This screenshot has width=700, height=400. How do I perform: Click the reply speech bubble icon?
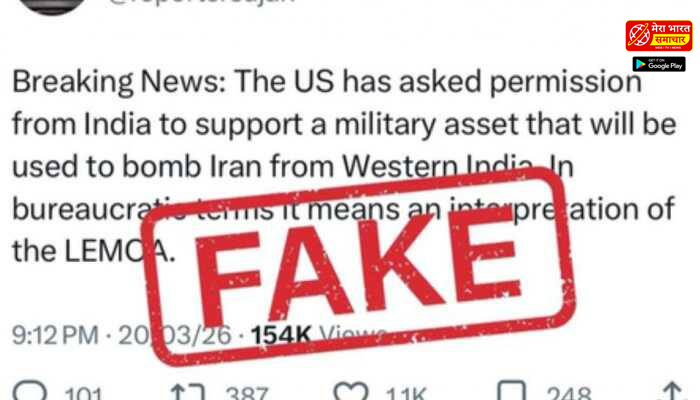point(29,391)
